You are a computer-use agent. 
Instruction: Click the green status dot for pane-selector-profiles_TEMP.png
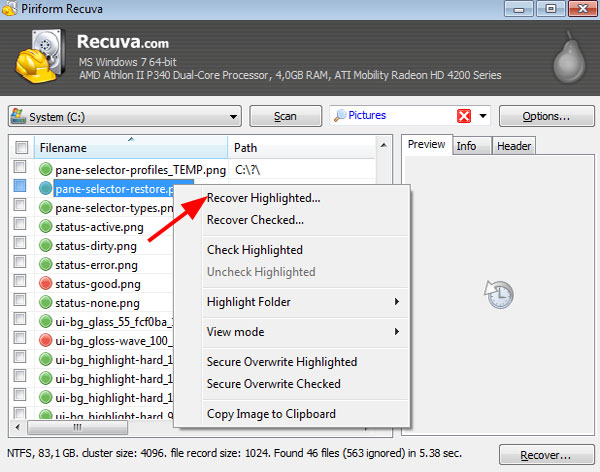coord(46,169)
